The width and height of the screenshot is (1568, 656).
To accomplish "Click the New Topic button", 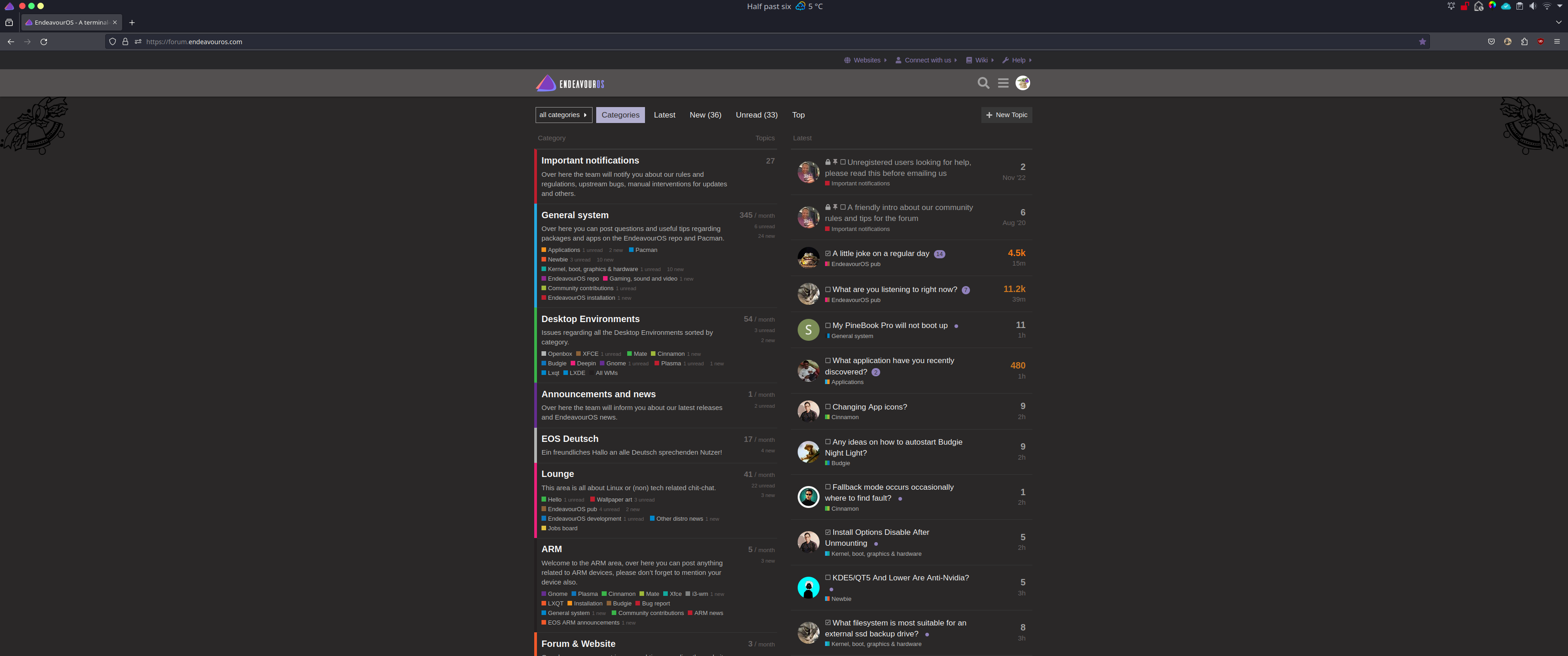I will click(1006, 114).
